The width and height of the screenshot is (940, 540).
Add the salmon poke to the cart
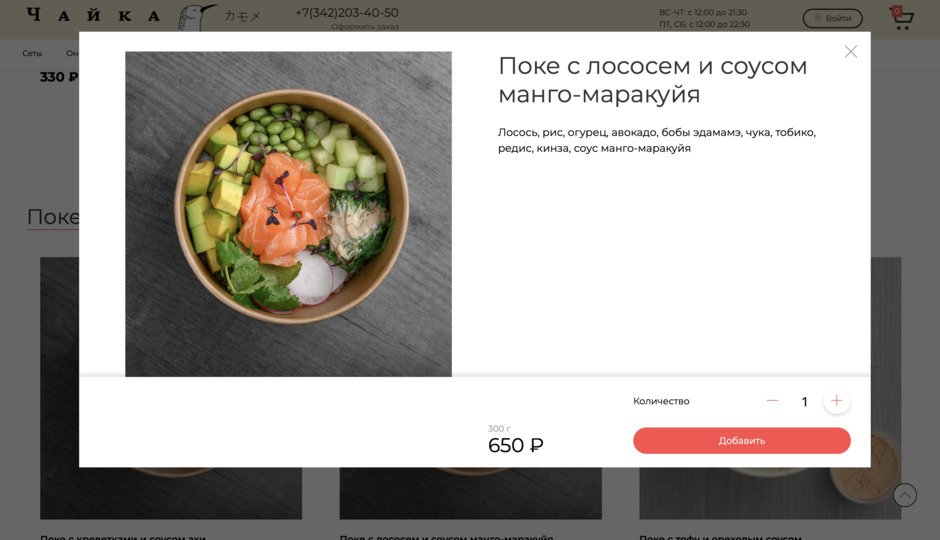pos(742,441)
